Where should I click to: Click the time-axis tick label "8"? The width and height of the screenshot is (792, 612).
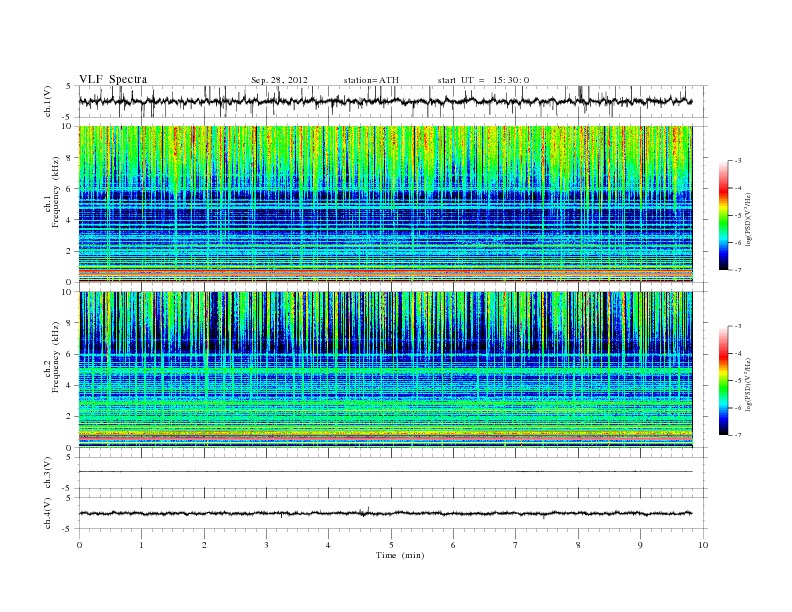pos(578,545)
